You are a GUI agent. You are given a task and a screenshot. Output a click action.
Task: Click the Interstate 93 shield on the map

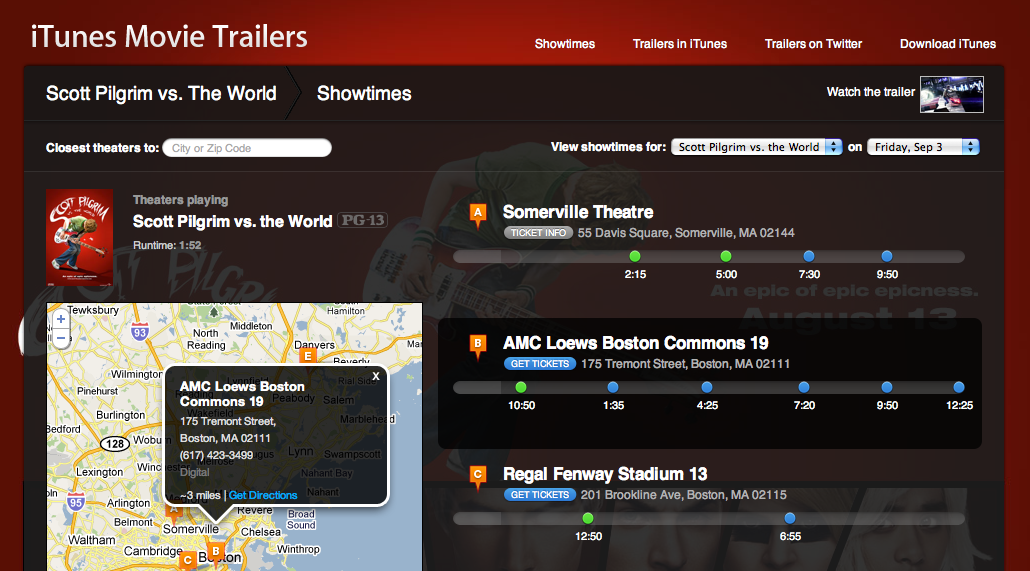pos(139,332)
